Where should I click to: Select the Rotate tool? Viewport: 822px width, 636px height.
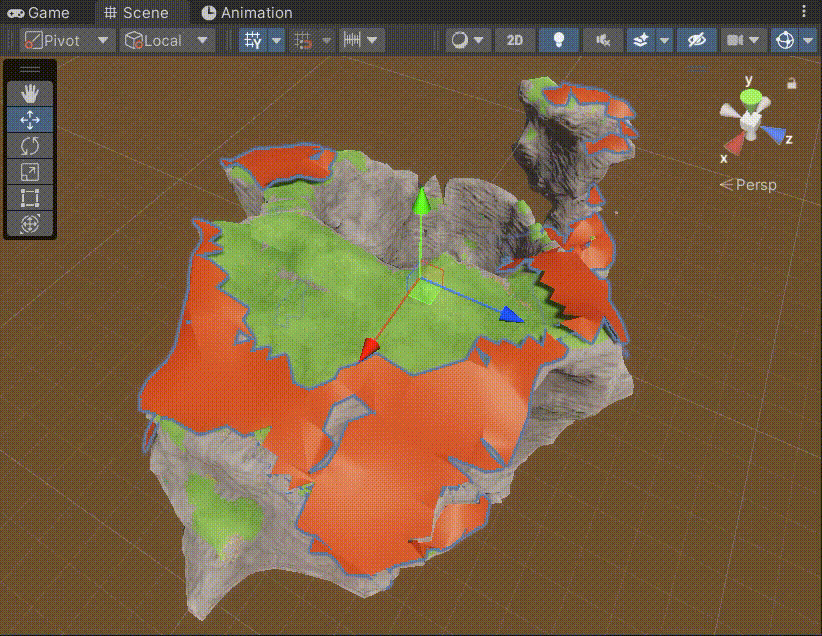click(x=30, y=146)
